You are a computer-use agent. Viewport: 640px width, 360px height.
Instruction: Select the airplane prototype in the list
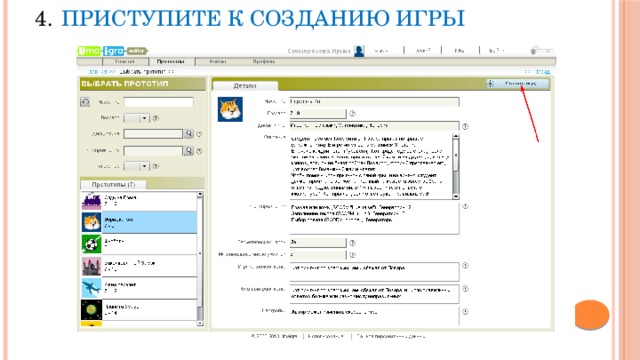pos(139,288)
